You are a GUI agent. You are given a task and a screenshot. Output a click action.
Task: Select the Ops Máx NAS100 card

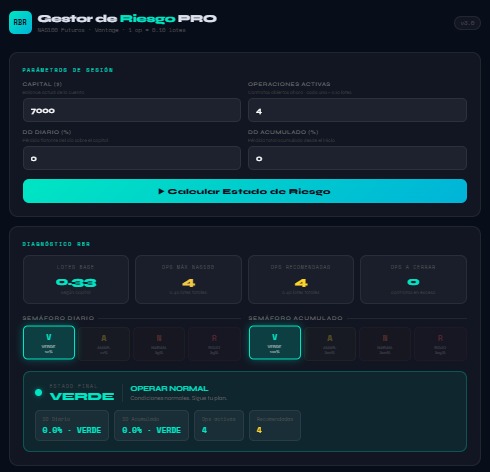tap(188, 279)
